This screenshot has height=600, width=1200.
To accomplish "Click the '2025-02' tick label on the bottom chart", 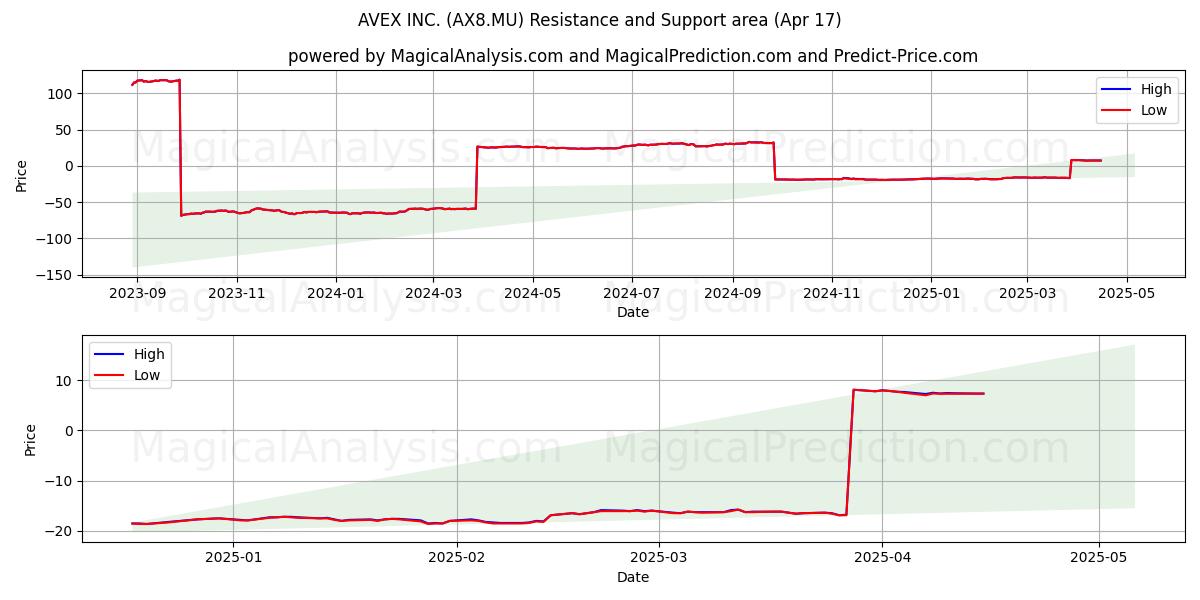I will coord(457,559).
